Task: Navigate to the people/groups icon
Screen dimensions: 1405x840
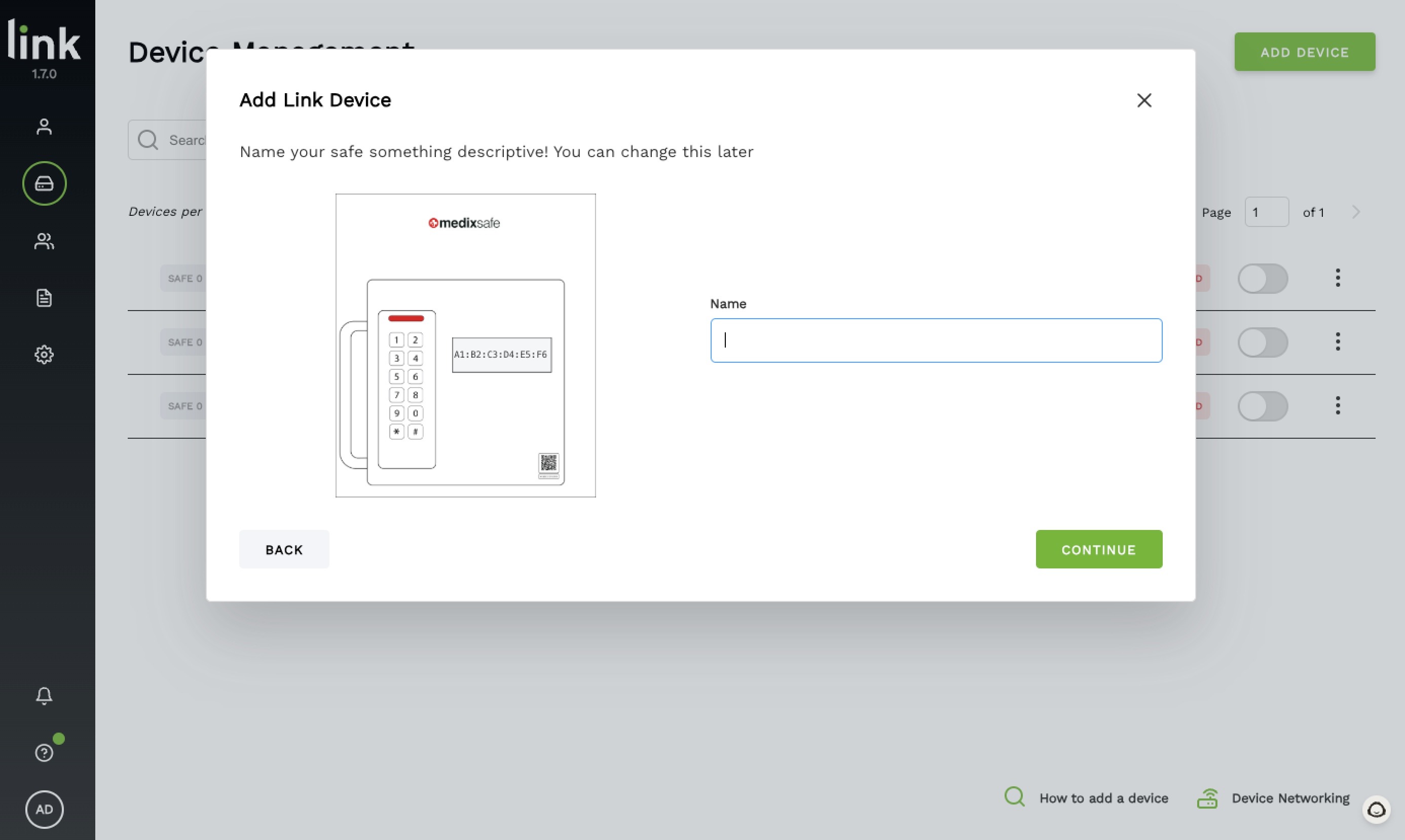Action: 44,241
